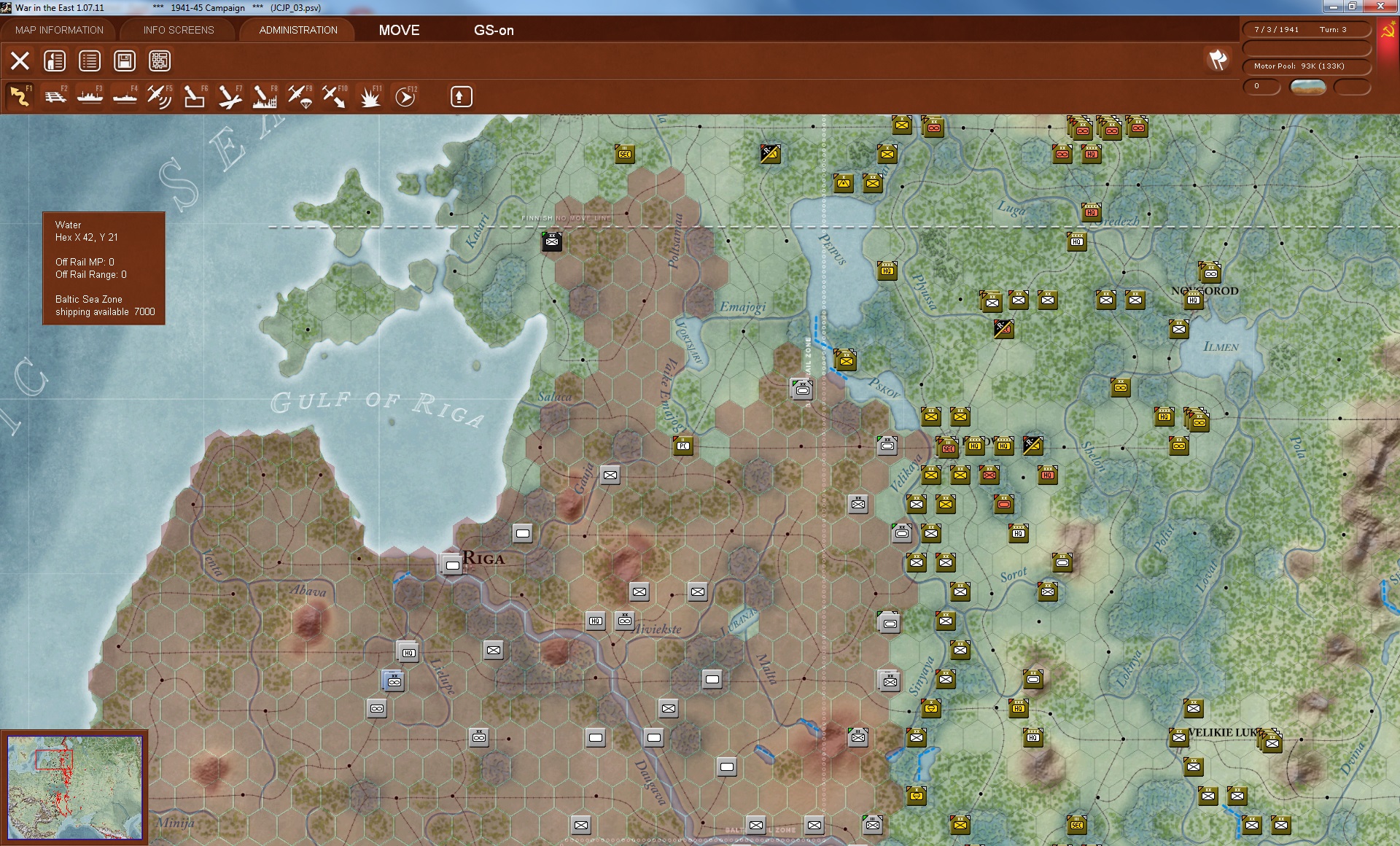
Task: Select the grey unit counter on Riga
Action: [x=452, y=564]
